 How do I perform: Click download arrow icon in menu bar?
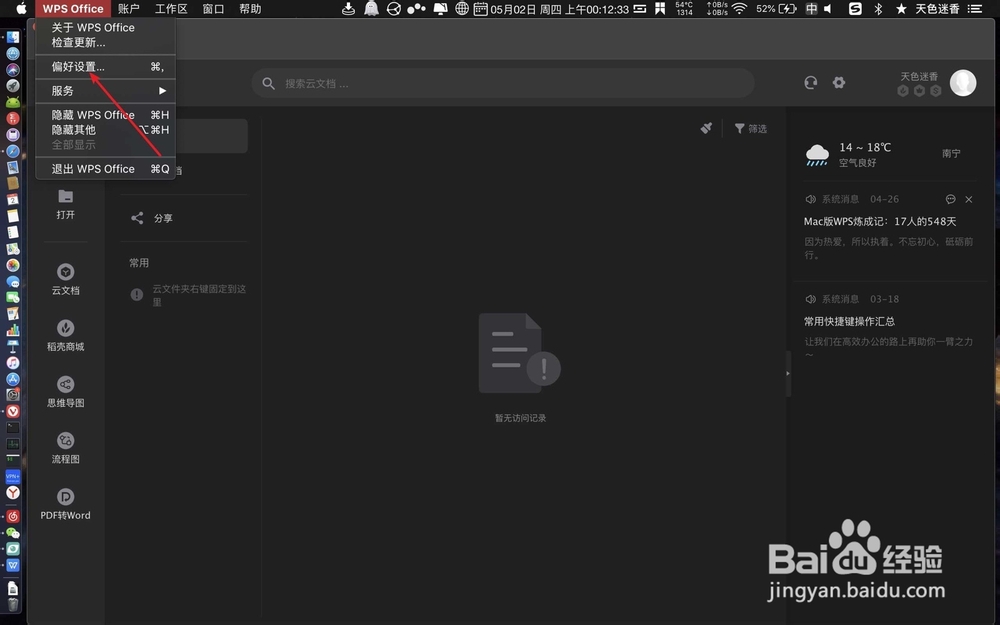tap(348, 8)
